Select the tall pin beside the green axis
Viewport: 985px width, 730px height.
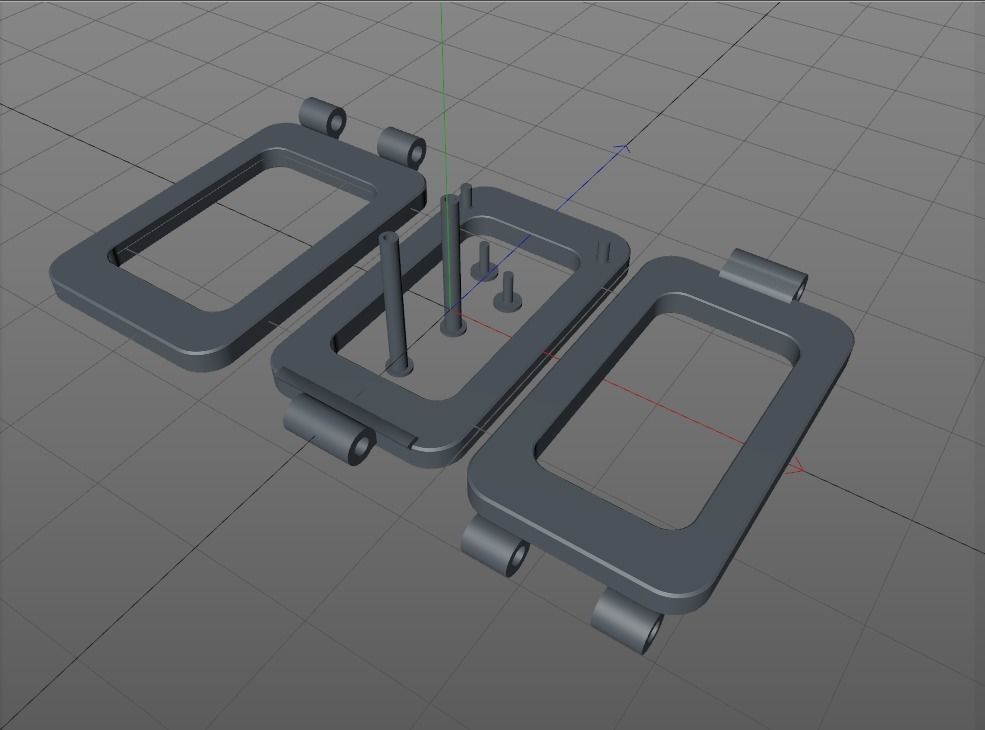451,264
